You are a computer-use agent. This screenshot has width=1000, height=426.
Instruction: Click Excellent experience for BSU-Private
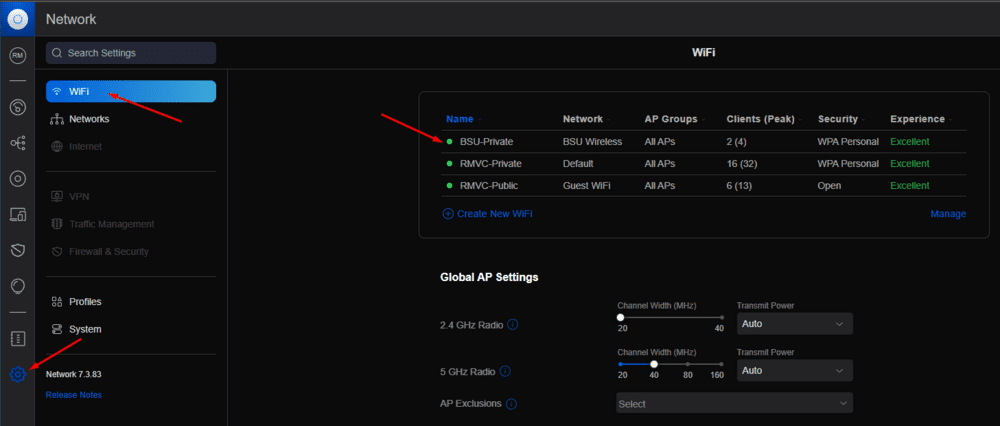[909, 142]
